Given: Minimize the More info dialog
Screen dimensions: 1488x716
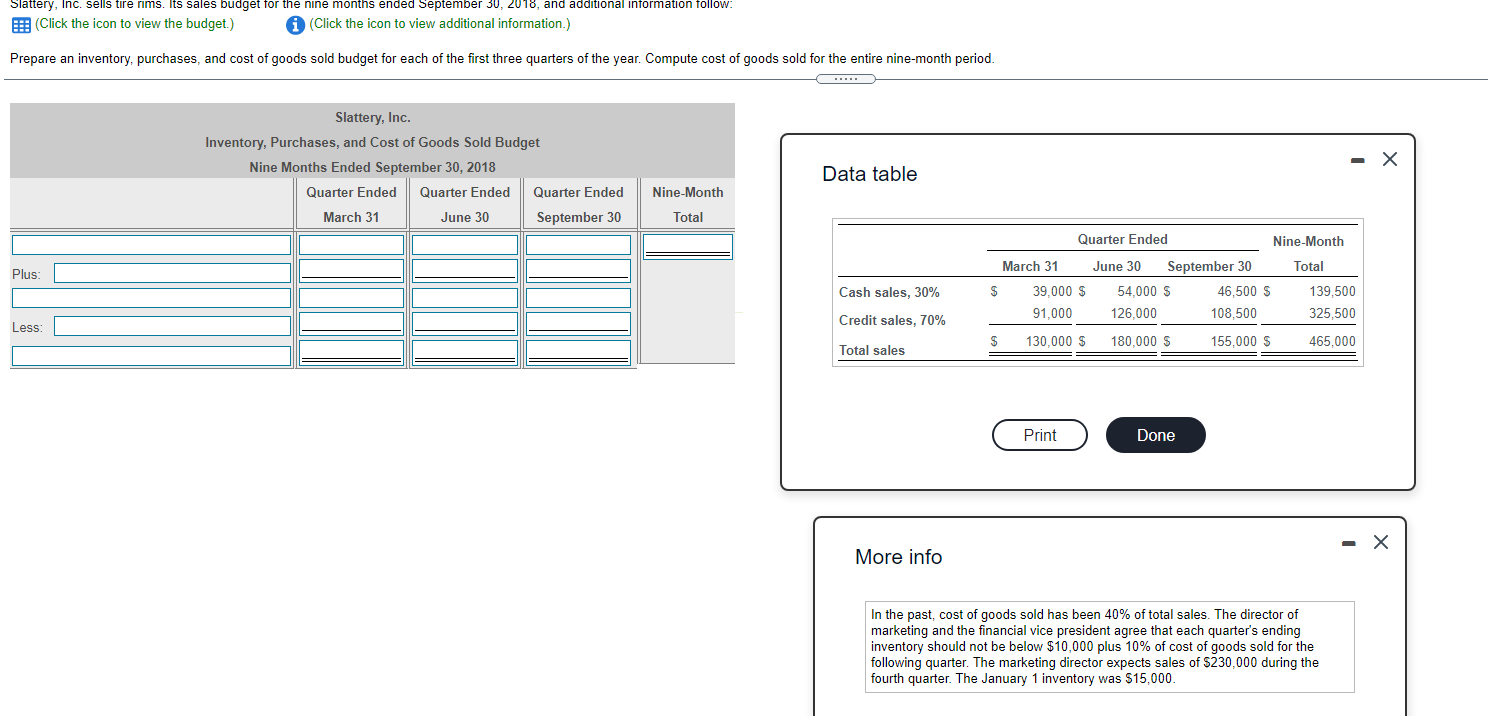Looking at the screenshot, I should 1349,543.
